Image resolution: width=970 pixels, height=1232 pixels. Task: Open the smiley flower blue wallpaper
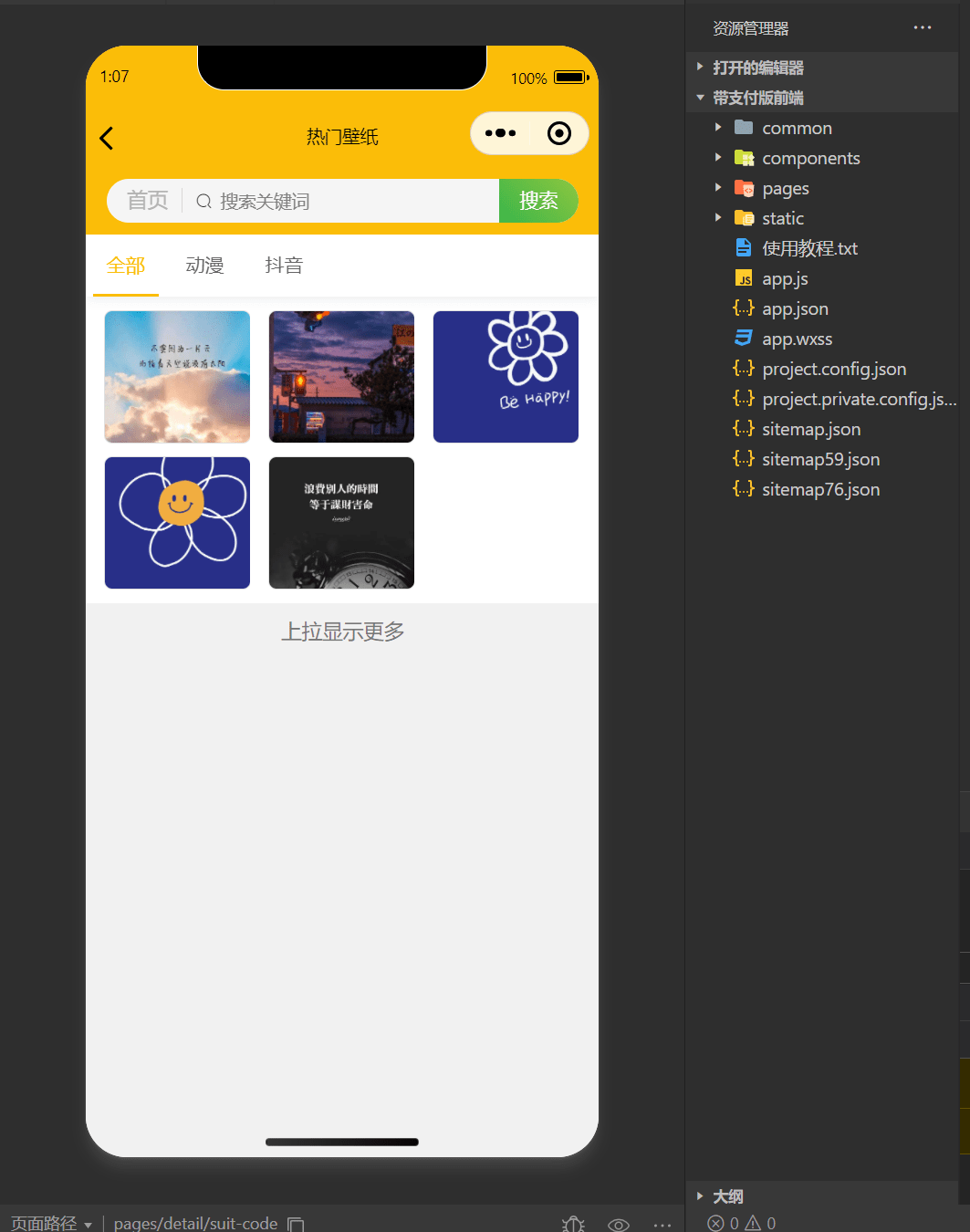coord(177,523)
